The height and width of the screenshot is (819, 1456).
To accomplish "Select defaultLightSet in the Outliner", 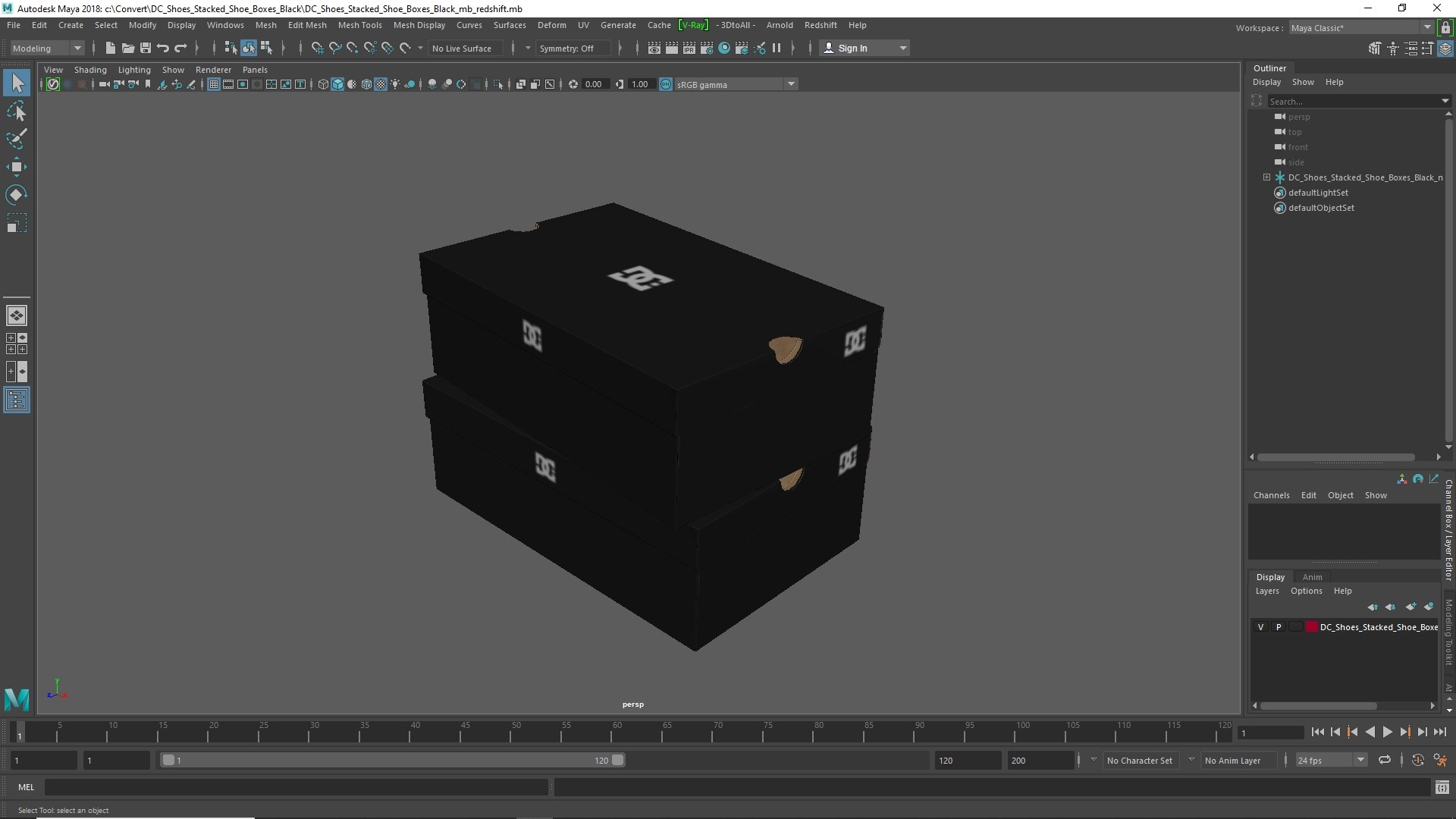I will (x=1318, y=193).
